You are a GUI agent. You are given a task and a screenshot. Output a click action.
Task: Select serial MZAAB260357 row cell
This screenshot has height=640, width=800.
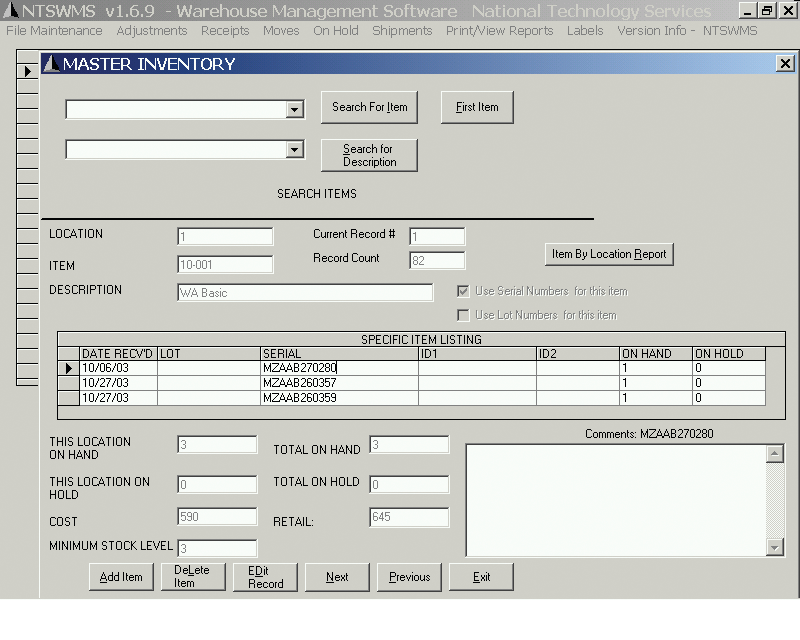point(339,383)
